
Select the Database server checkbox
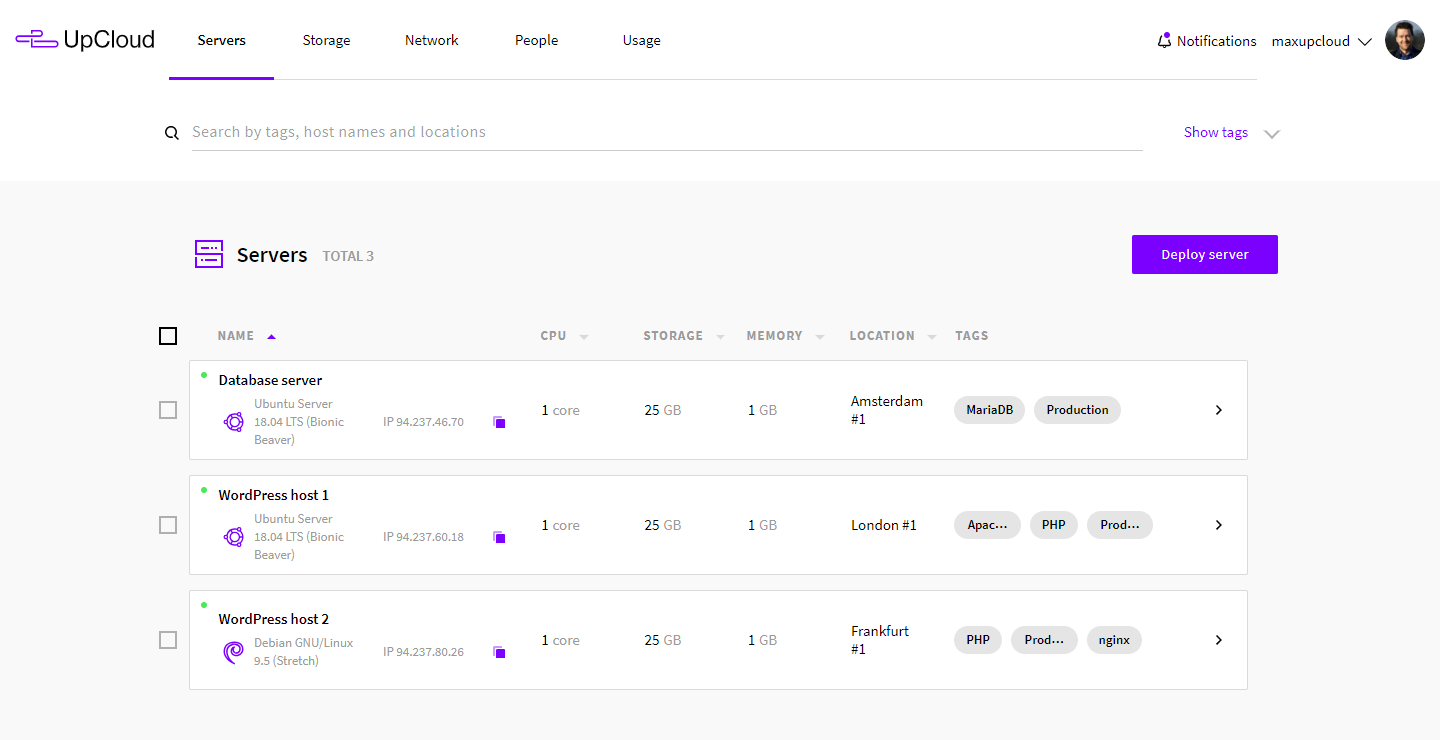tap(168, 410)
